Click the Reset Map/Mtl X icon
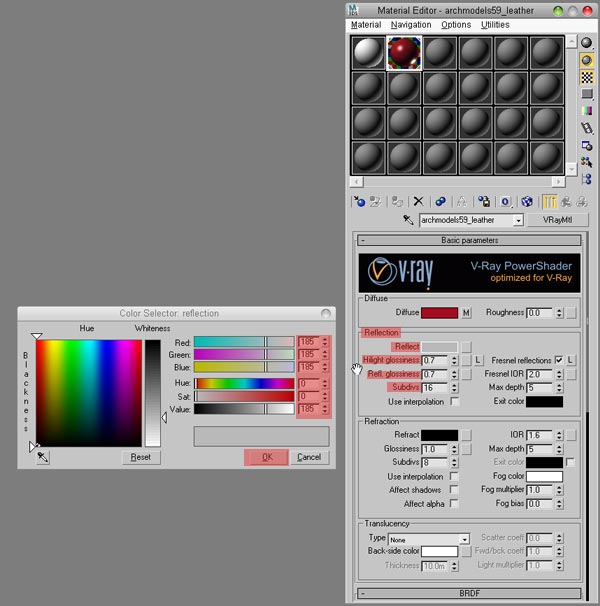Image resolution: width=600 pixels, height=606 pixels. [418, 201]
